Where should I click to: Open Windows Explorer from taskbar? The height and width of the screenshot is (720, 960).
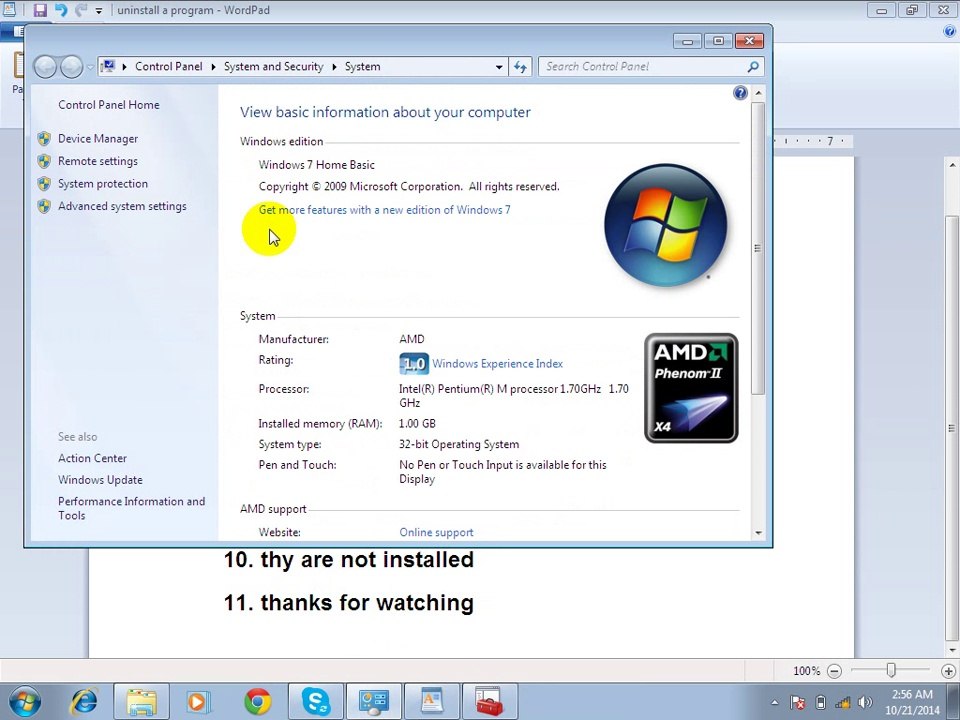pyautogui.click(x=141, y=702)
